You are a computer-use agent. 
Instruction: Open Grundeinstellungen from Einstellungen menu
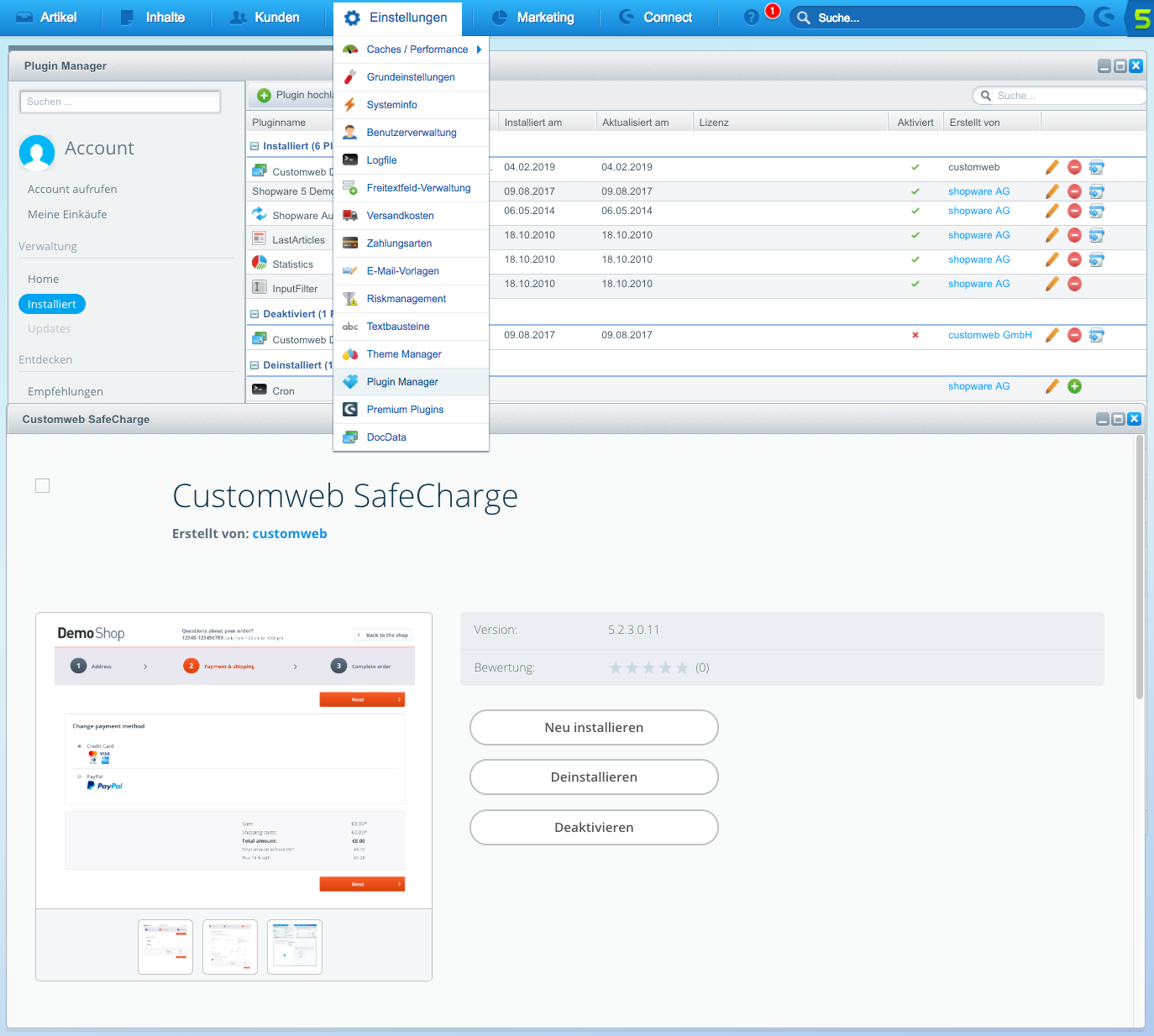(411, 77)
